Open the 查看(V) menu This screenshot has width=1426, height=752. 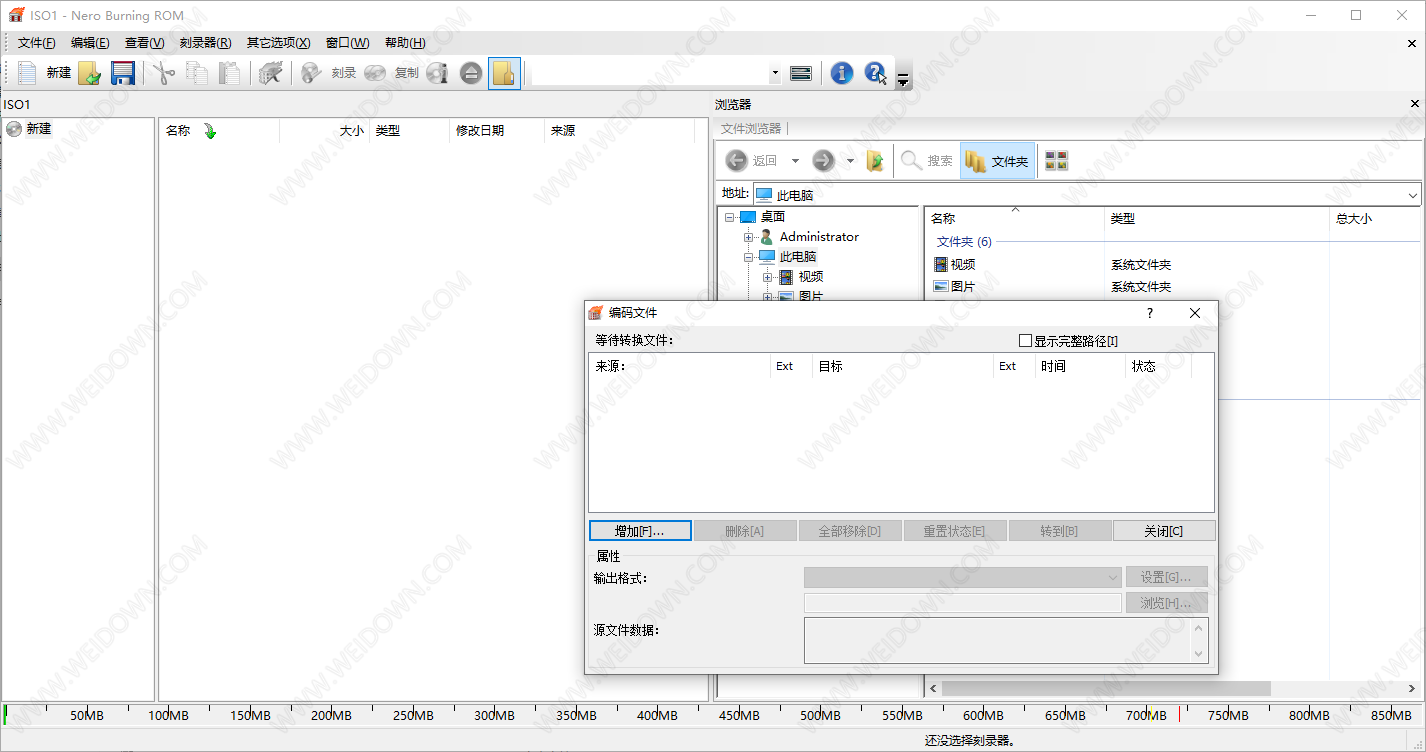144,43
